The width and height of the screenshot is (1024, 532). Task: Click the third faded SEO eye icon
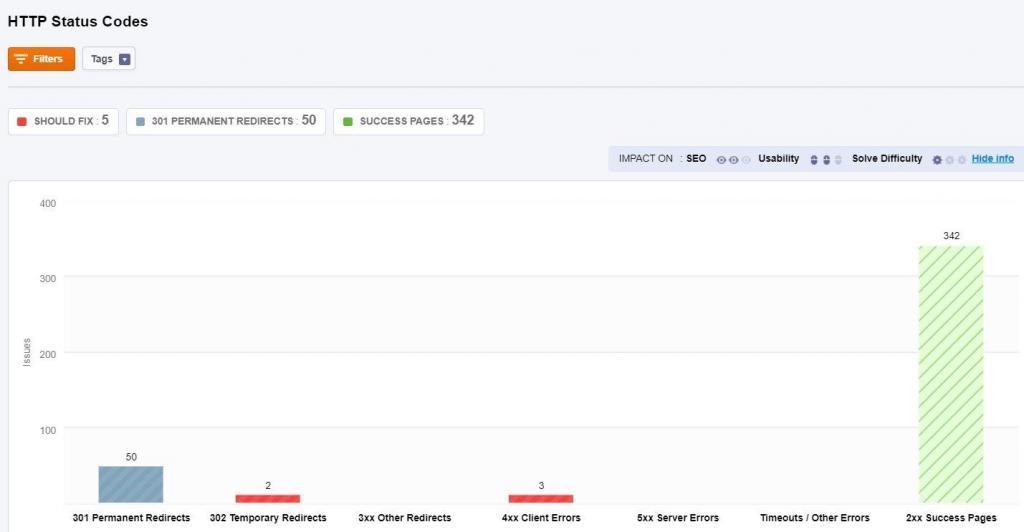[x=746, y=160]
